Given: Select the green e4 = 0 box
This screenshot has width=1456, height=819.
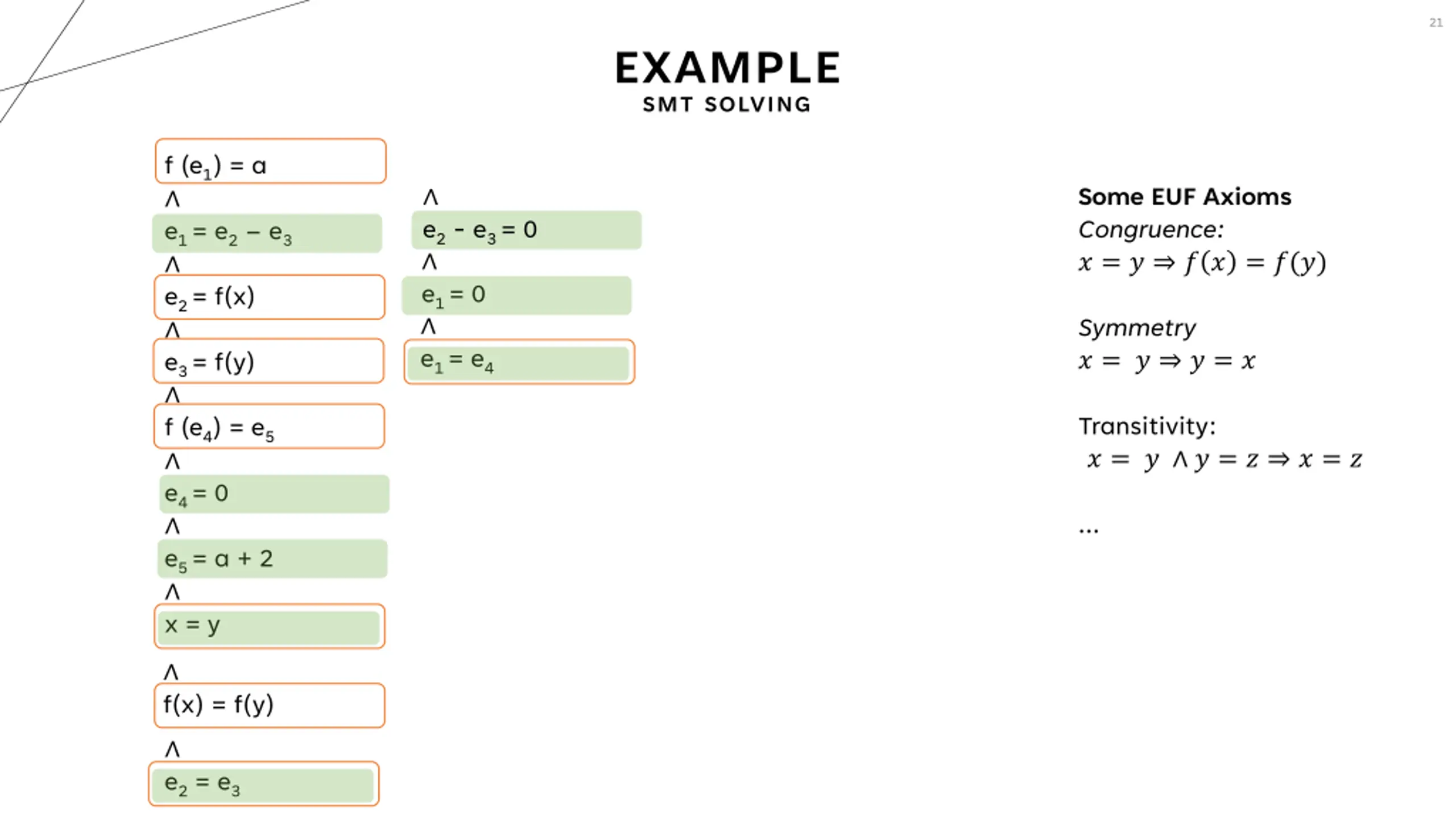Looking at the screenshot, I should 274,494.
